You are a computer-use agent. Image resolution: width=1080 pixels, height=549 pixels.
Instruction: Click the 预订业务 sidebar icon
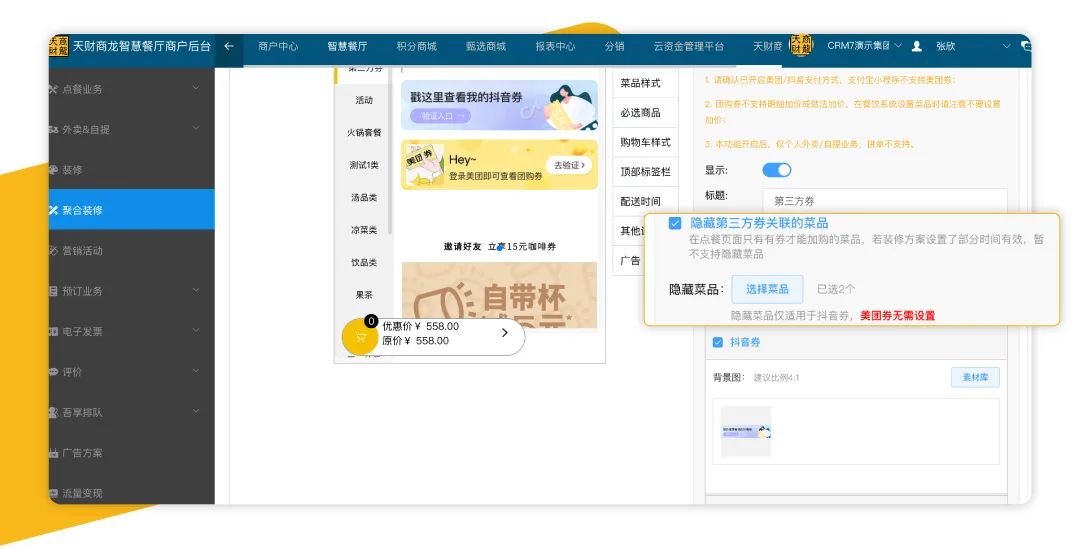[53, 291]
